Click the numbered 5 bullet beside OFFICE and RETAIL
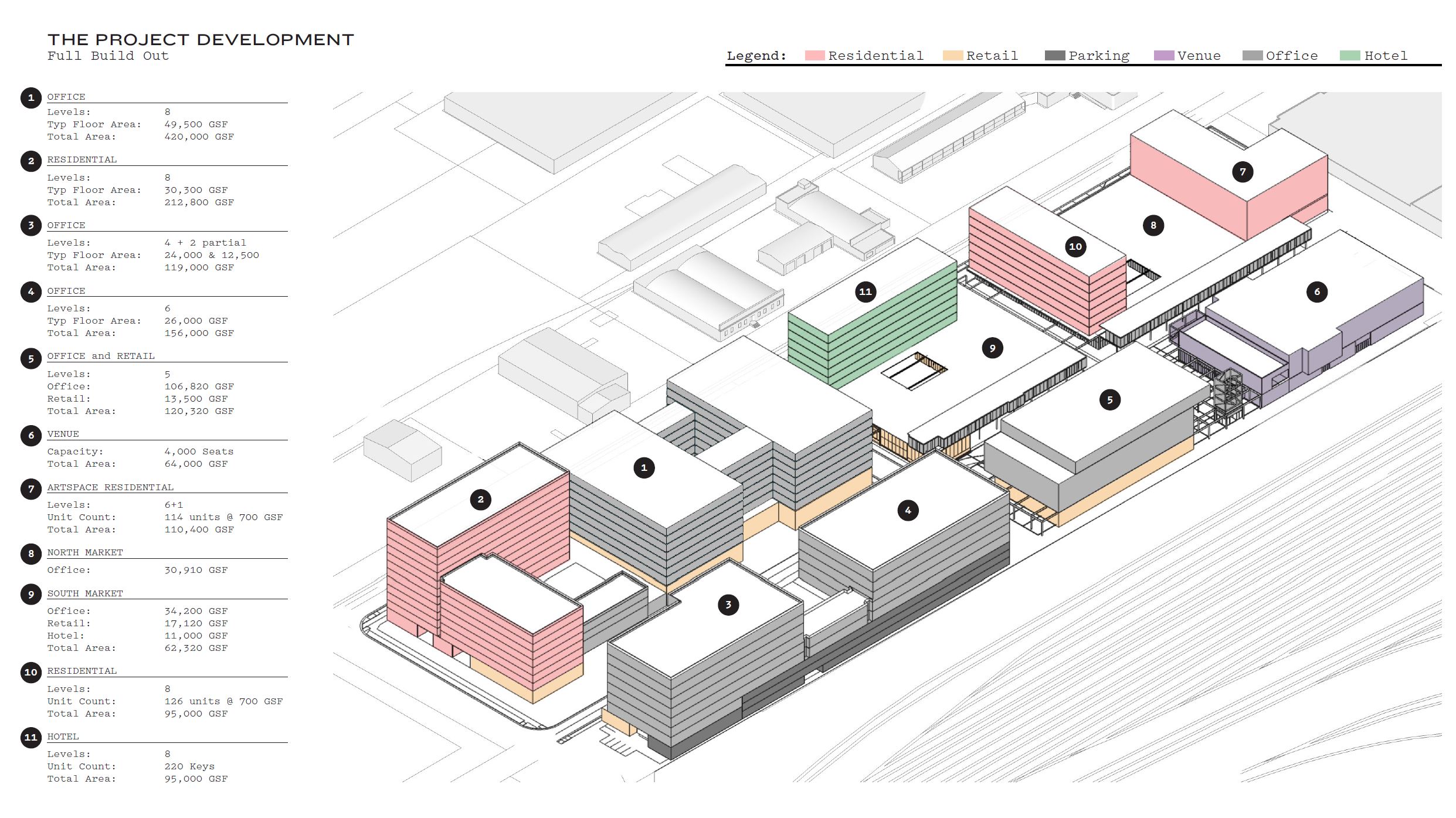This screenshot has height=818, width=1456. pos(31,358)
